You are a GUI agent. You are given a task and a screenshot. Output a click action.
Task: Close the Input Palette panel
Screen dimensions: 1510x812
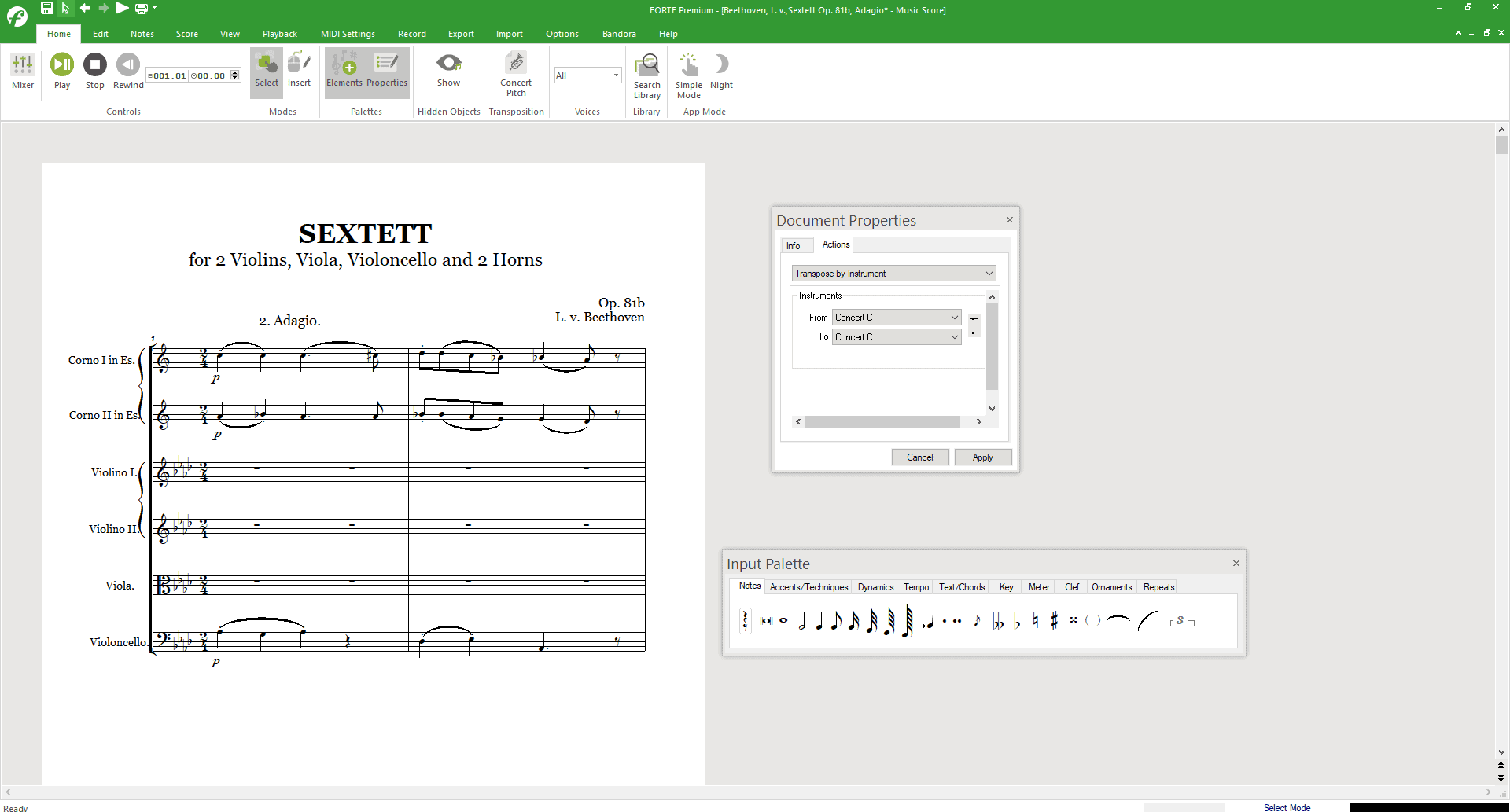(x=1236, y=564)
